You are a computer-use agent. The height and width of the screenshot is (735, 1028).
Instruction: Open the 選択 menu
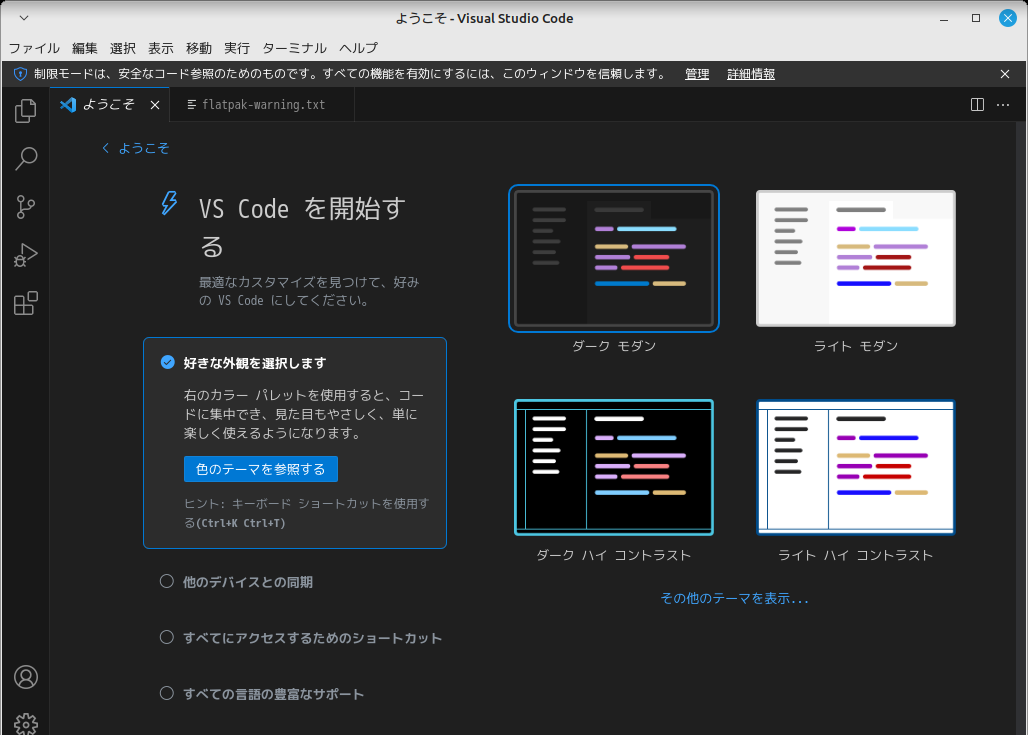123,48
